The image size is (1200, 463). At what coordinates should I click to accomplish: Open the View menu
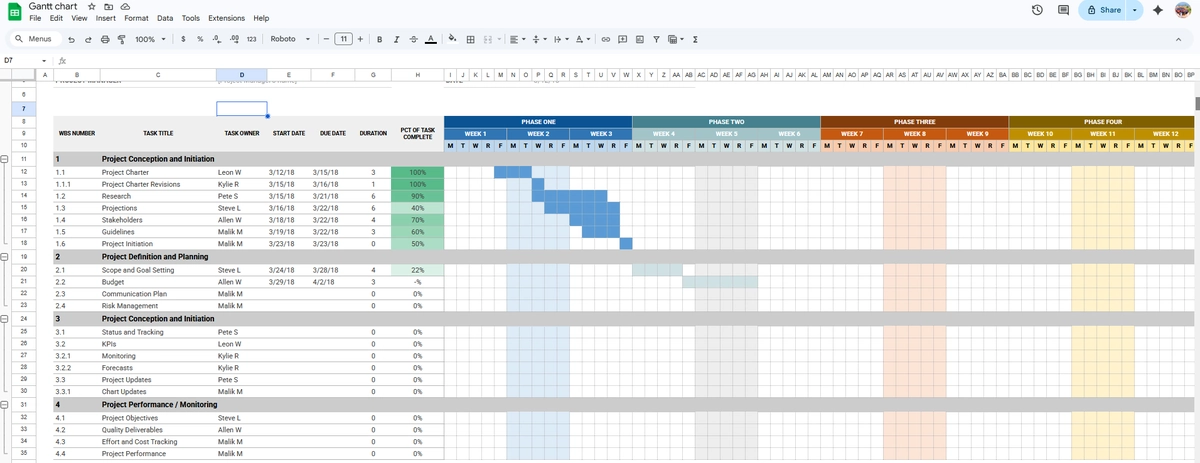[79, 18]
